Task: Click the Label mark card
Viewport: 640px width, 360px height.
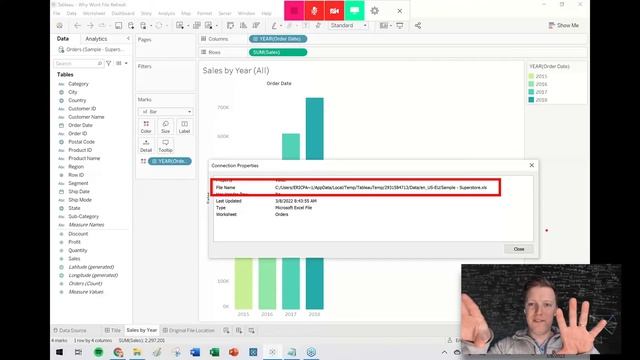Action: pos(184,127)
